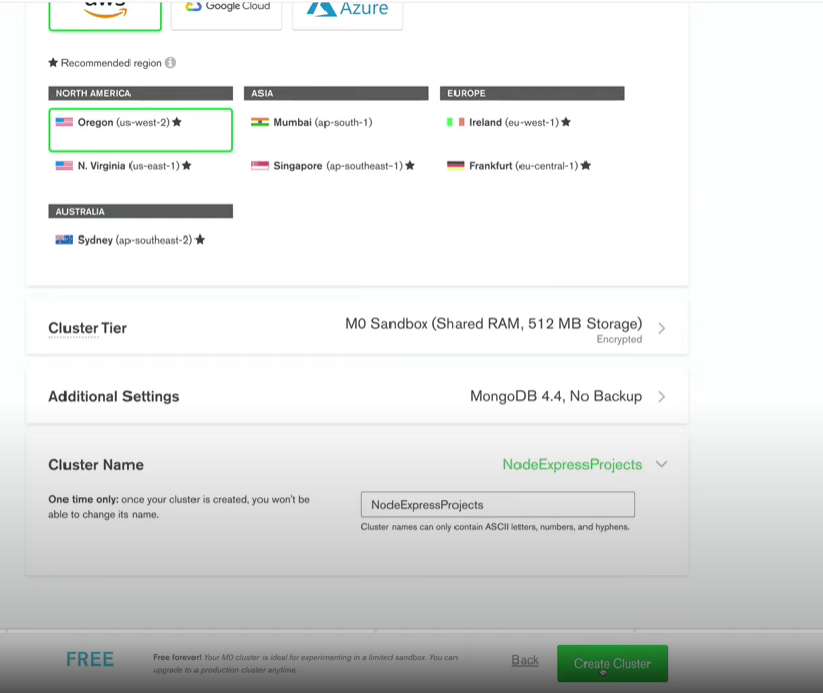Select Ireland (eu-west-1) region
823x693 pixels.
pyautogui.click(x=508, y=122)
